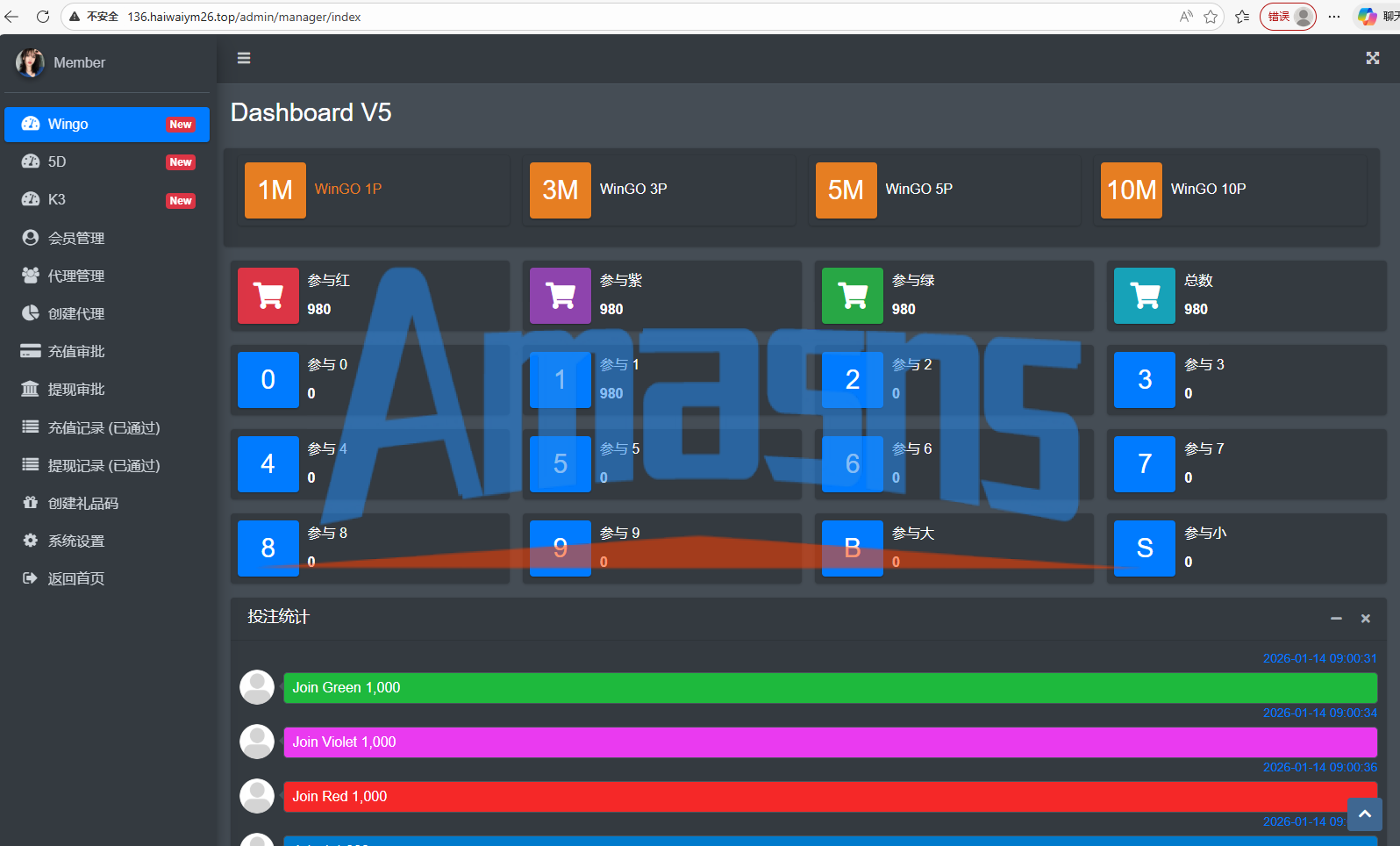Select the 1M WinGO 1P tile
The width and height of the screenshot is (1400, 846).
pyautogui.click(x=275, y=190)
